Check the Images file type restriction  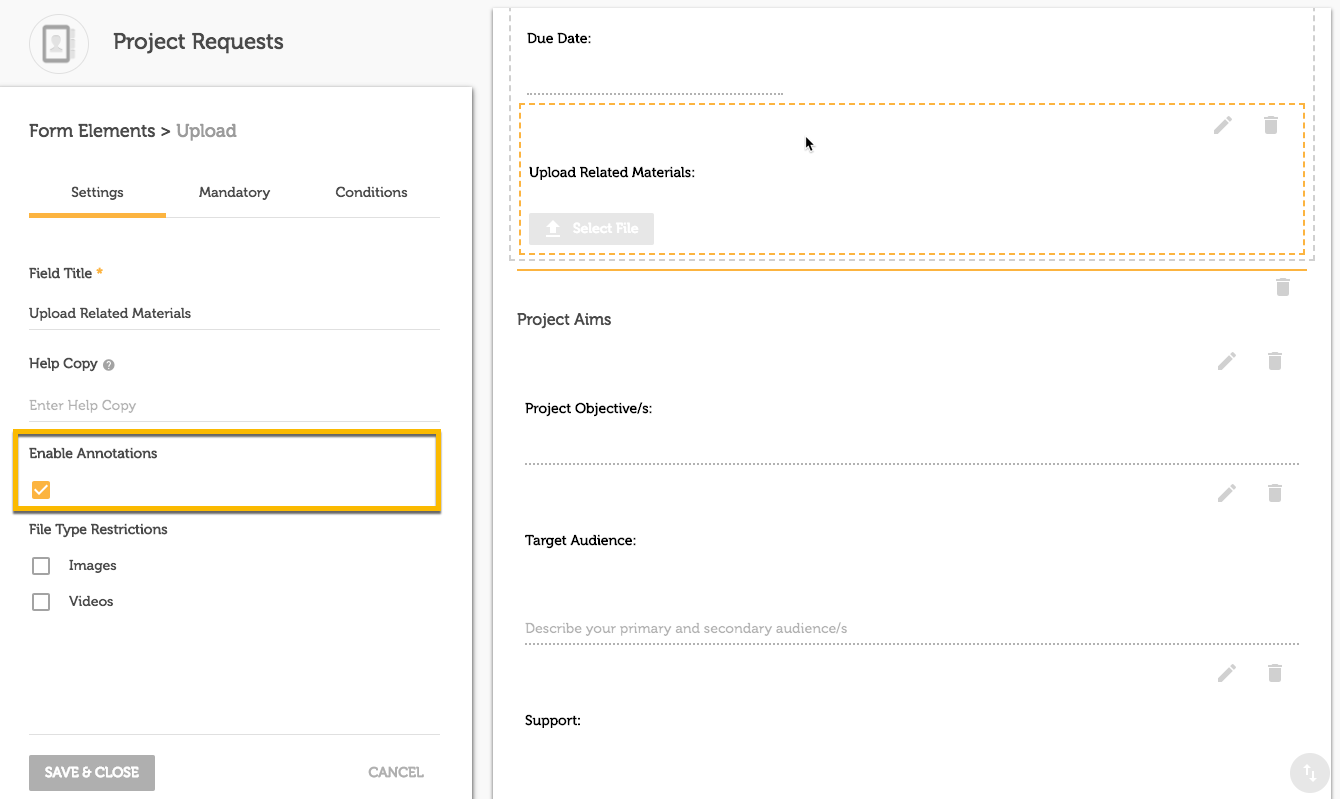point(41,566)
